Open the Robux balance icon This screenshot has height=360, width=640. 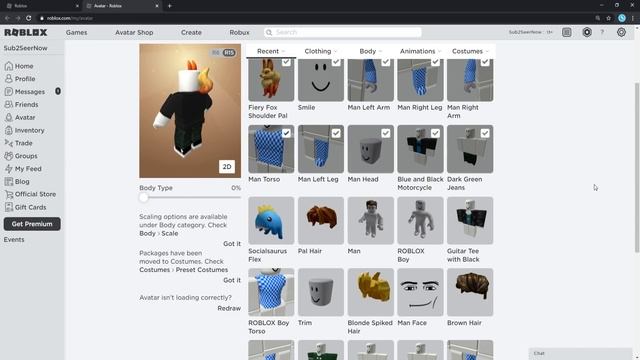point(587,32)
